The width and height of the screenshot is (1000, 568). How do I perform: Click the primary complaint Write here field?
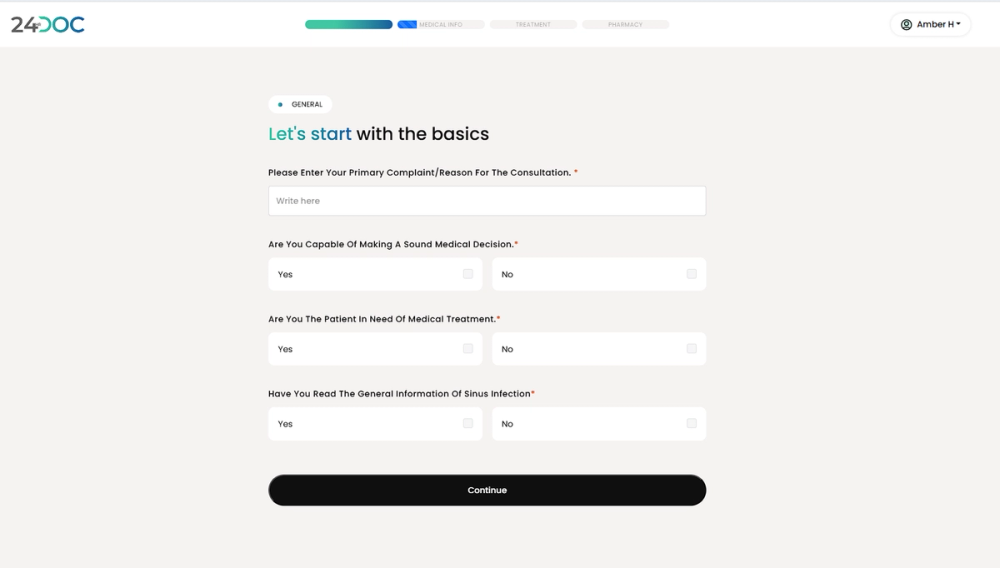(487, 201)
